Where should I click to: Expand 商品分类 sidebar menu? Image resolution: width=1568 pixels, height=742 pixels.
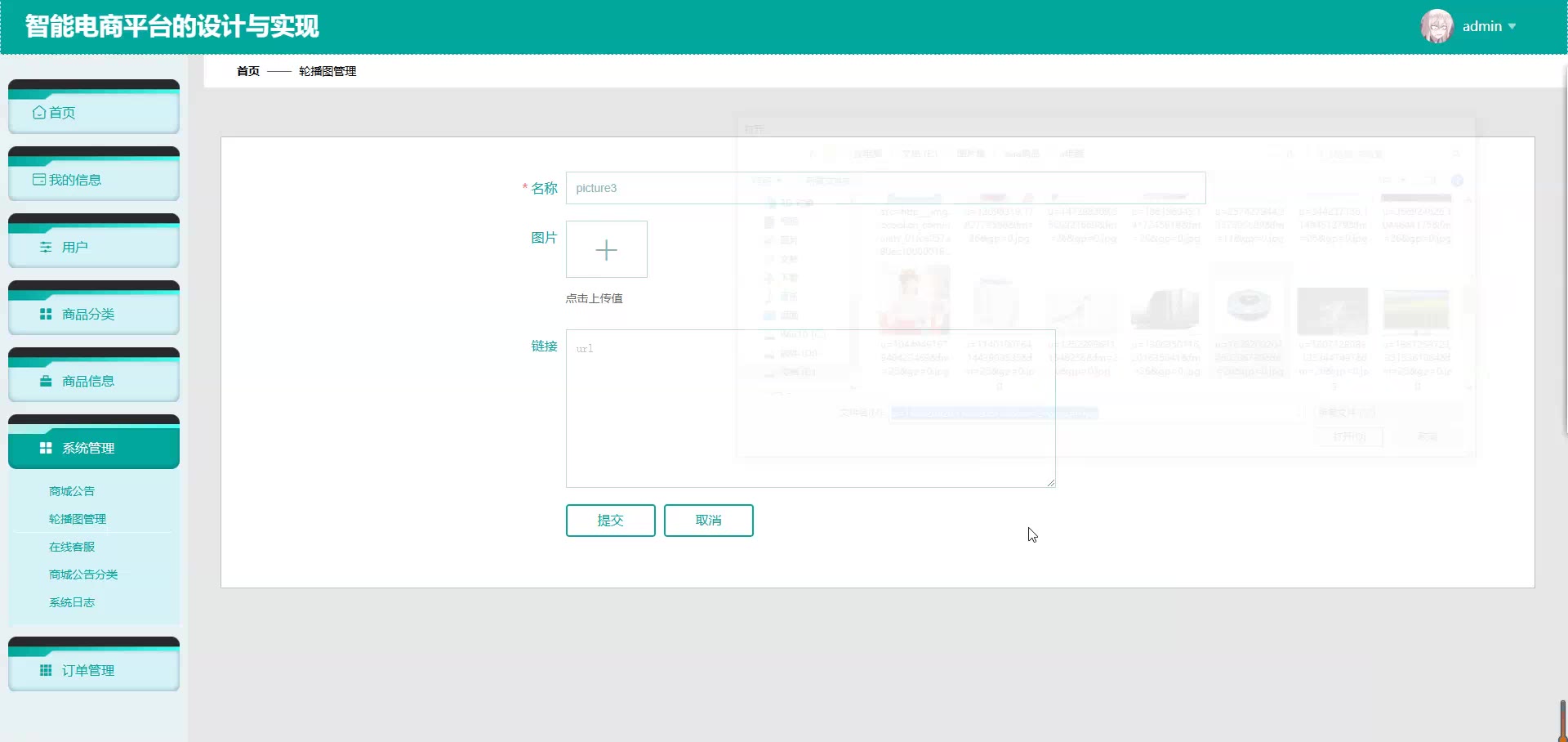pyautogui.click(x=94, y=308)
